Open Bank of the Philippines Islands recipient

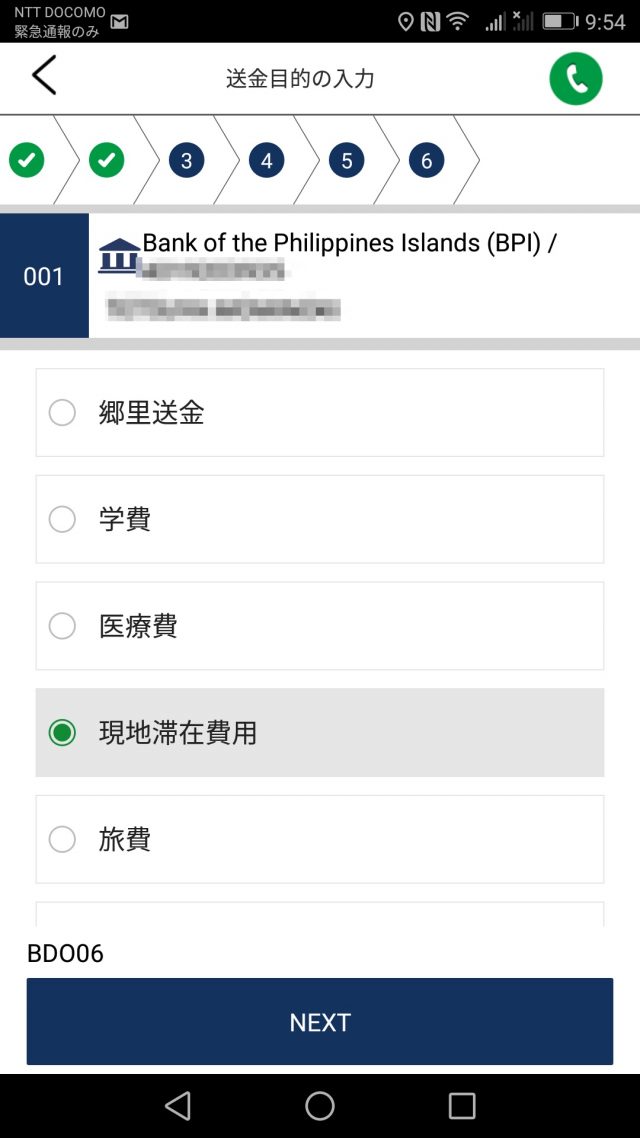(349, 243)
